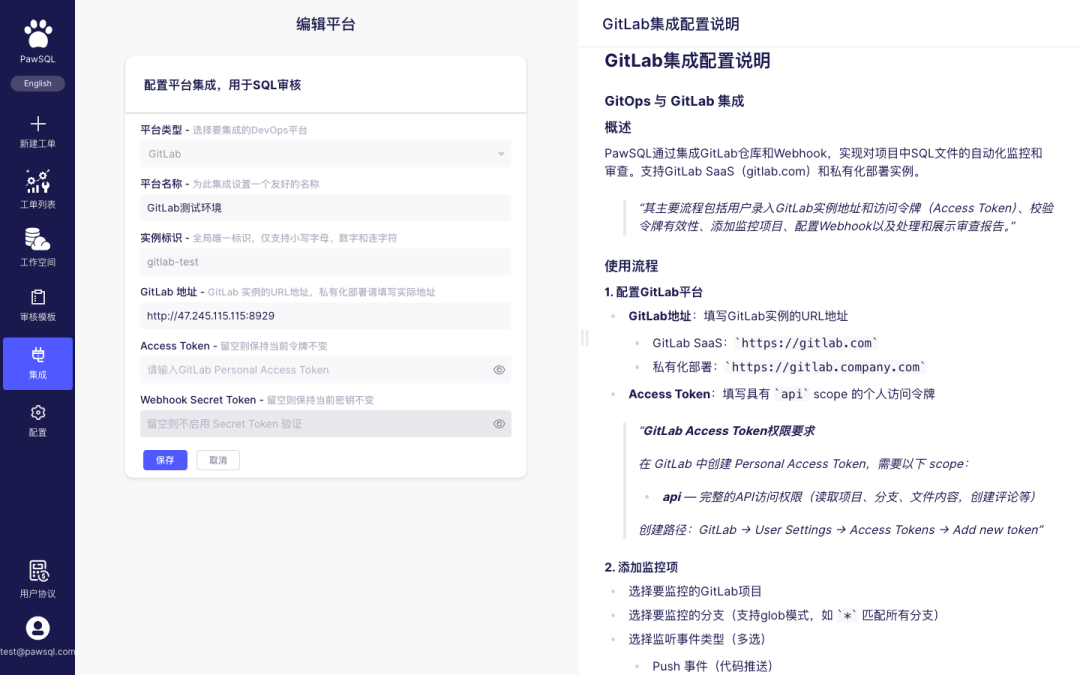
Task: Click the 实例标识 gitlab-test field
Action: [x=326, y=262]
